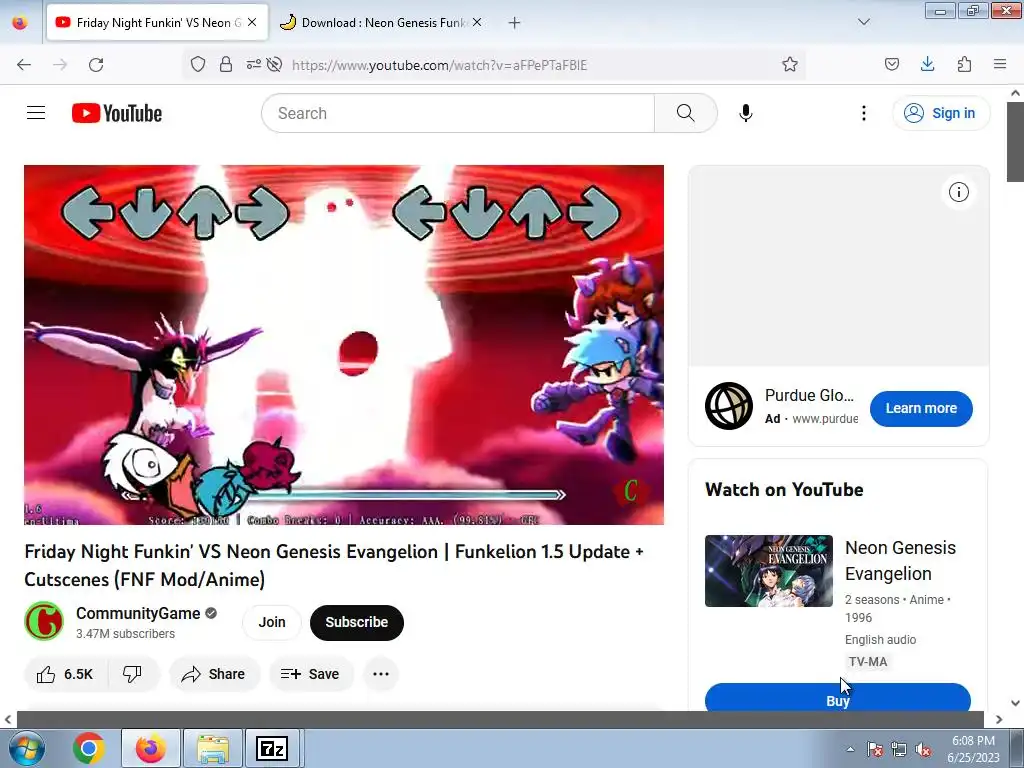The image size is (1024, 768).
Task: Search with your voice microphone icon
Action: coord(746,113)
